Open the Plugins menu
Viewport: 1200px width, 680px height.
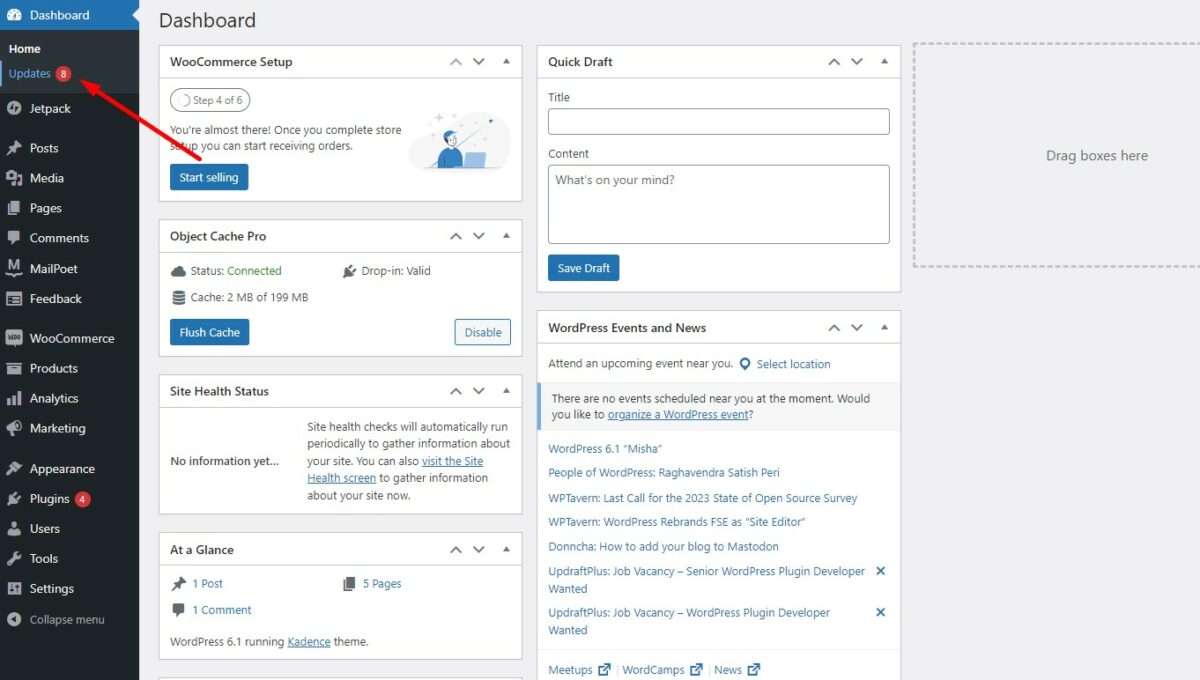click(49, 499)
